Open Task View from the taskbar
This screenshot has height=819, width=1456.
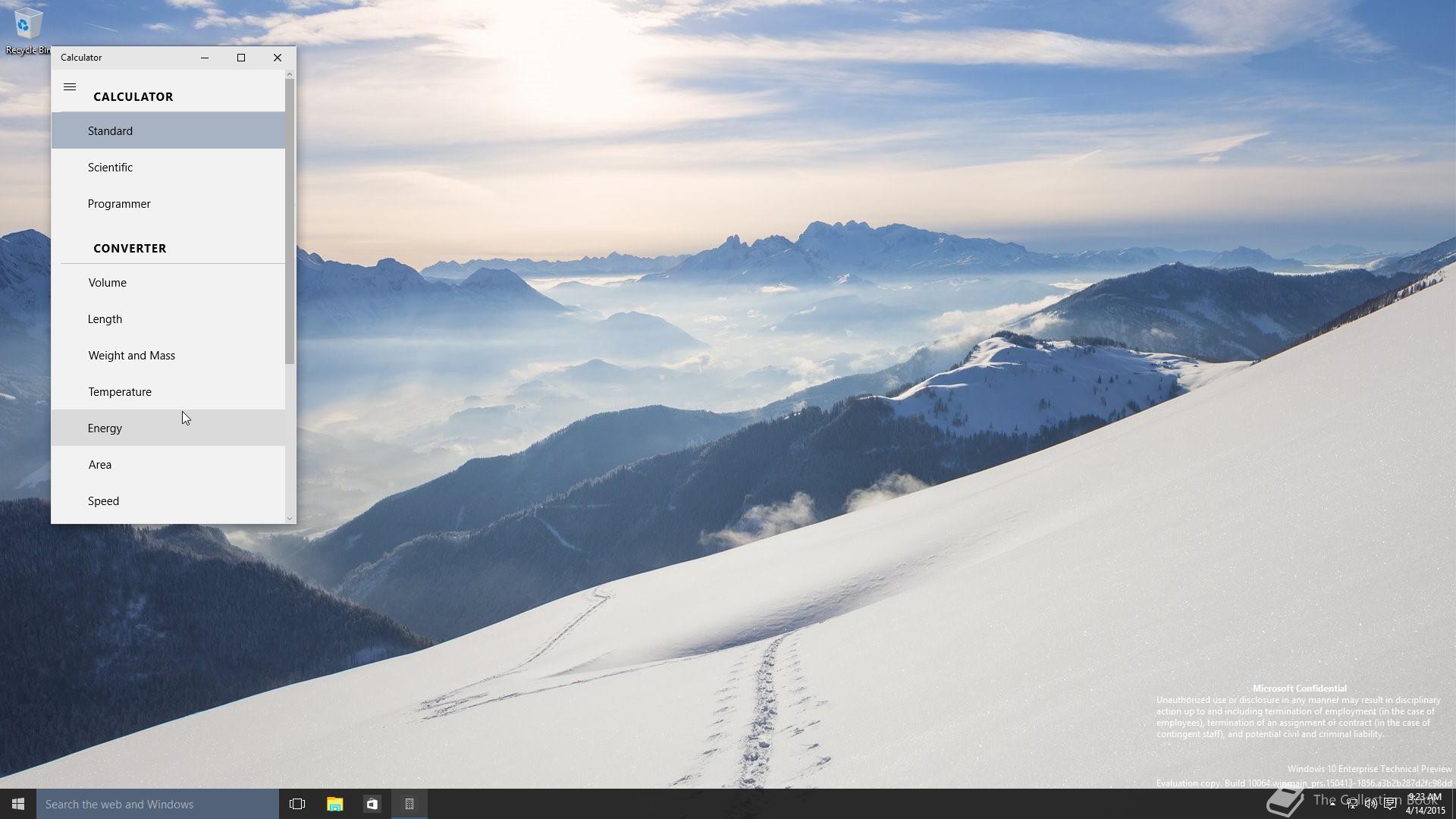pyautogui.click(x=297, y=804)
